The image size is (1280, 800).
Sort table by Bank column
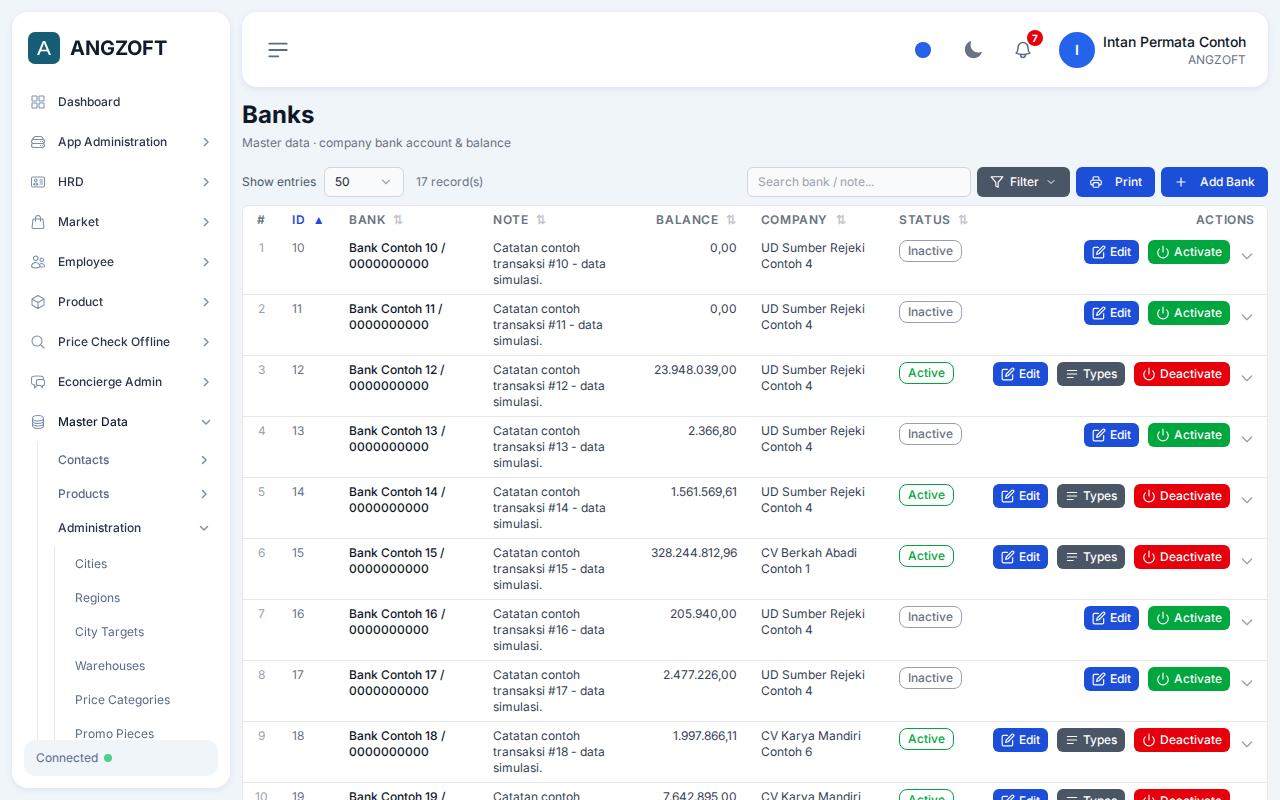click(375, 220)
